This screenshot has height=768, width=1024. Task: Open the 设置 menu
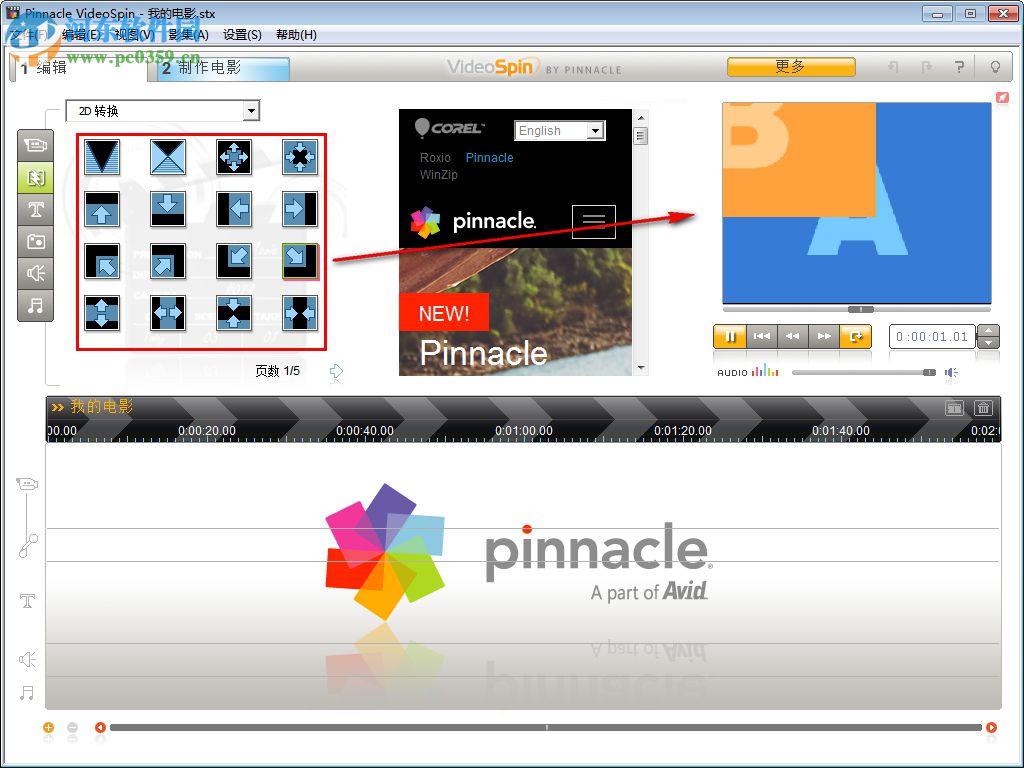click(x=242, y=34)
